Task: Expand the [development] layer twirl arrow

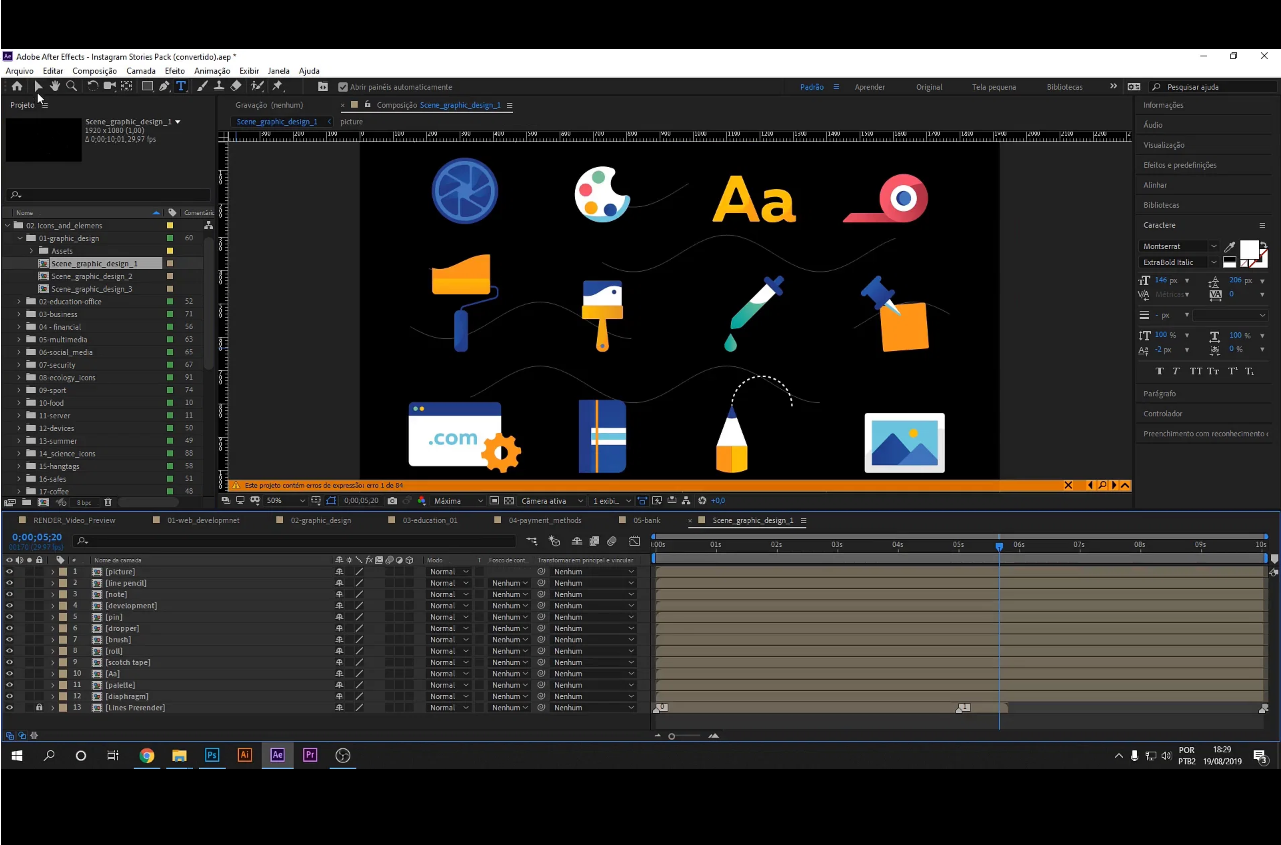Action: (x=53, y=605)
